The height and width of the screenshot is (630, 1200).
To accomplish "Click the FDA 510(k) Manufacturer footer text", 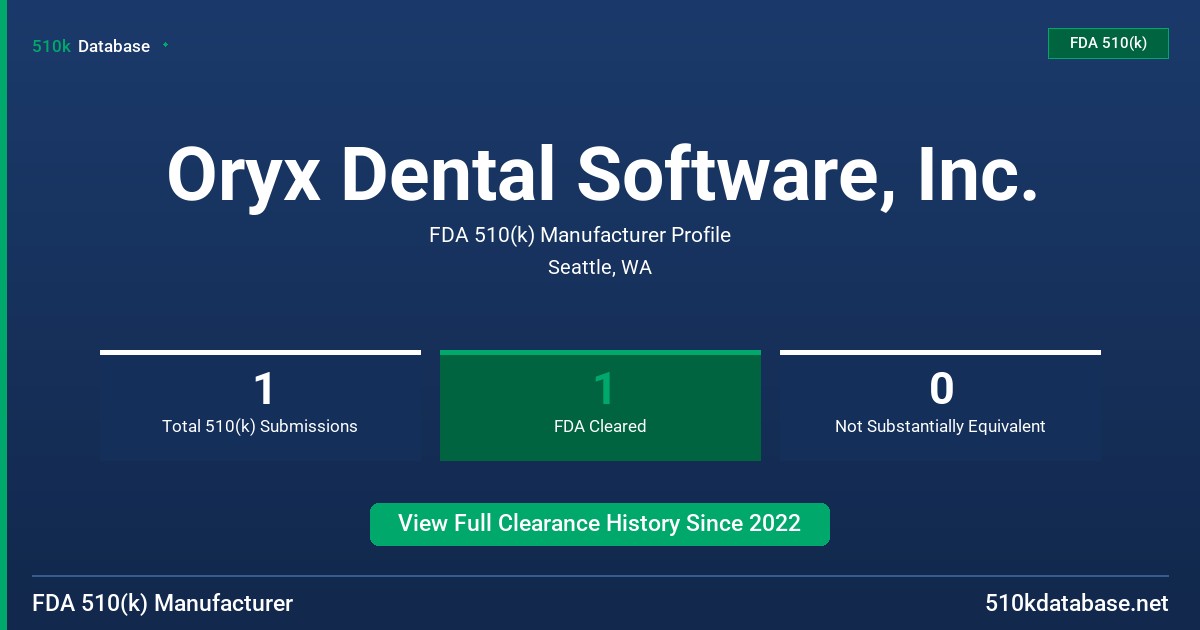I will pos(163,603).
